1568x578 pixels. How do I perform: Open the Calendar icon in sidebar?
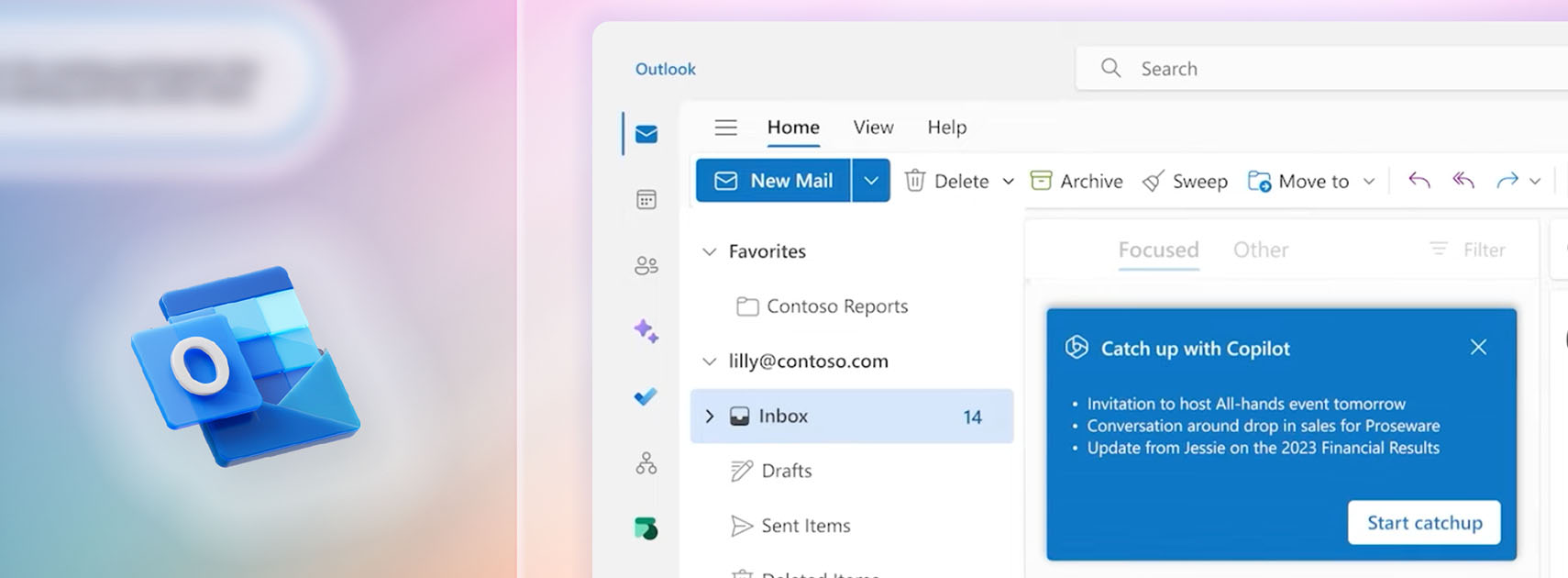[x=646, y=199]
